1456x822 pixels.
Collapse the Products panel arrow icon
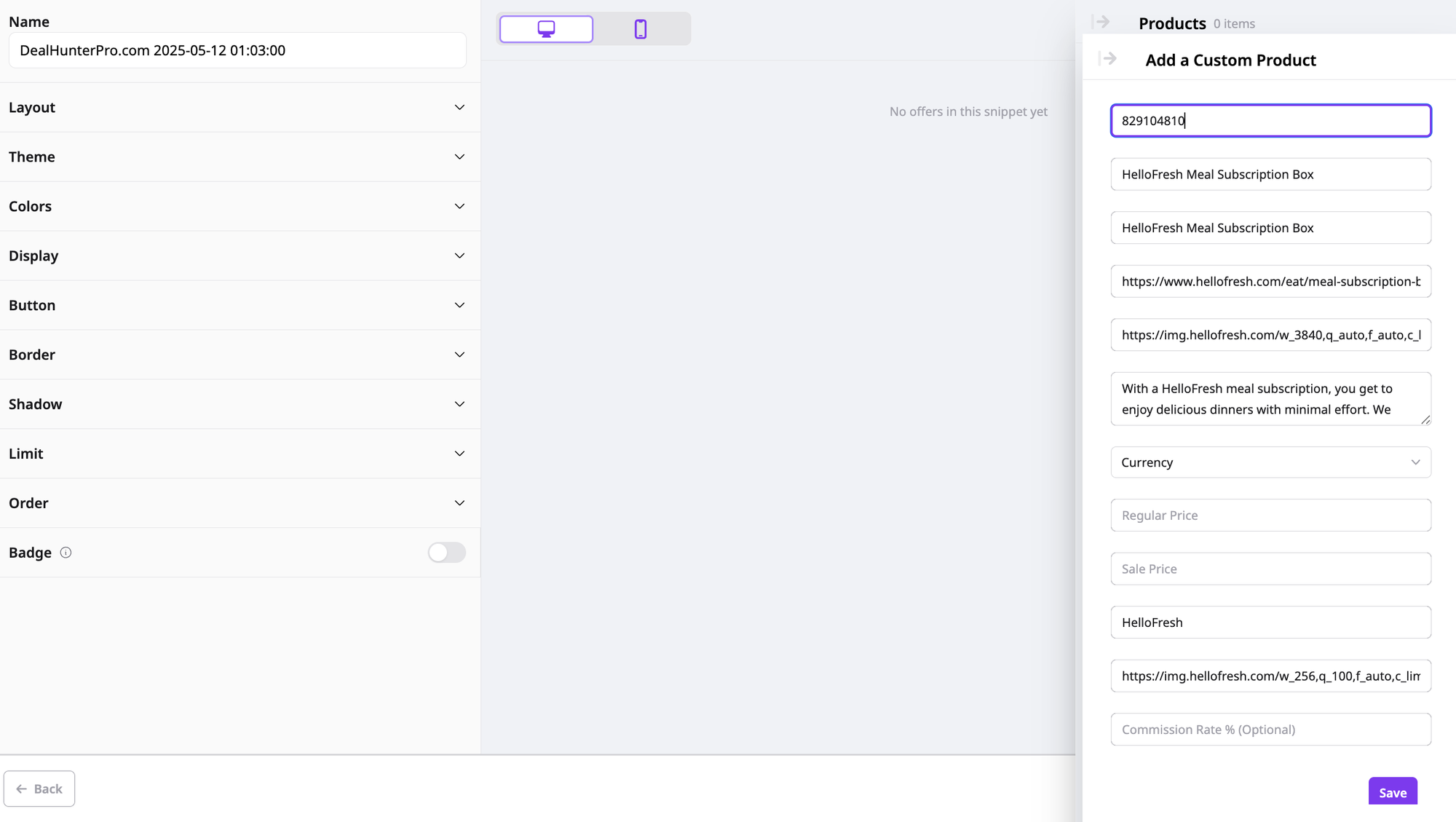pos(1101,22)
